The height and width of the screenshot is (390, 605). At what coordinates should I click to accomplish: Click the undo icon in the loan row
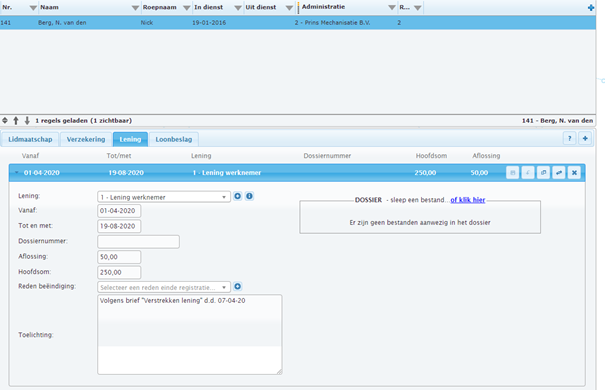(x=528, y=172)
